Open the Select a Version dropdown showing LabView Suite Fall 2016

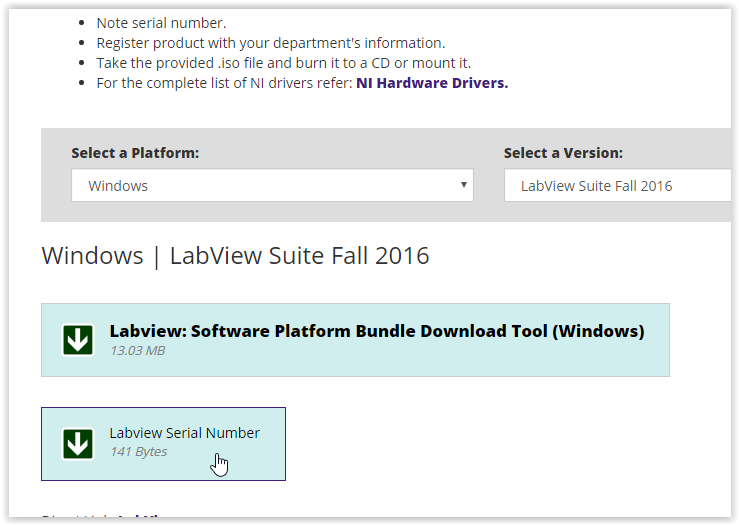tap(617, 186)
